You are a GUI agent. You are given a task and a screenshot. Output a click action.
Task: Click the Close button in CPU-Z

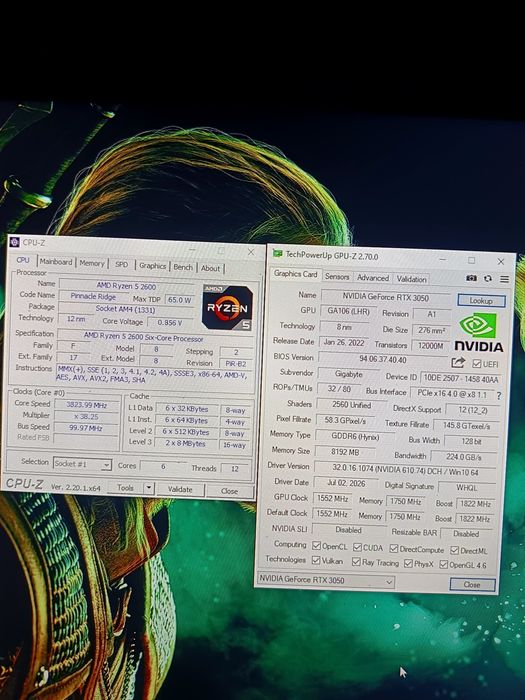coord(229,491)
